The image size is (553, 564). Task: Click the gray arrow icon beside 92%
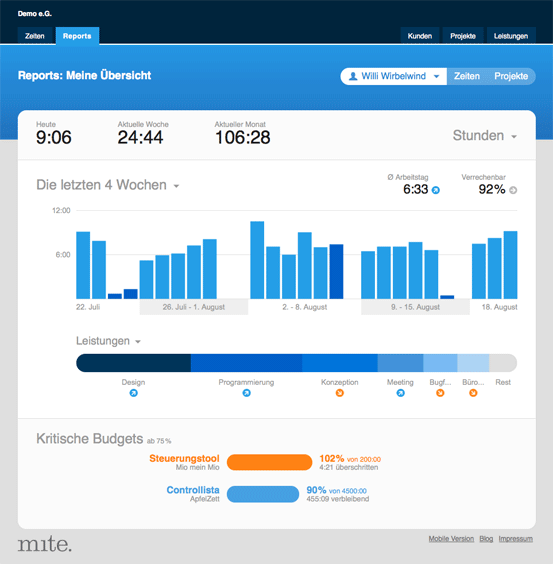click(513, 190)
